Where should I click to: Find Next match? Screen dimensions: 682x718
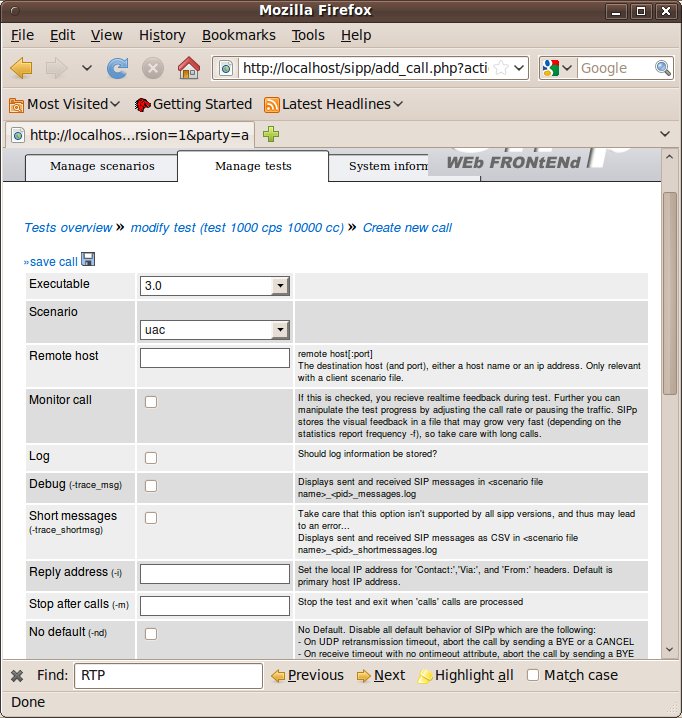click(381, 675)
